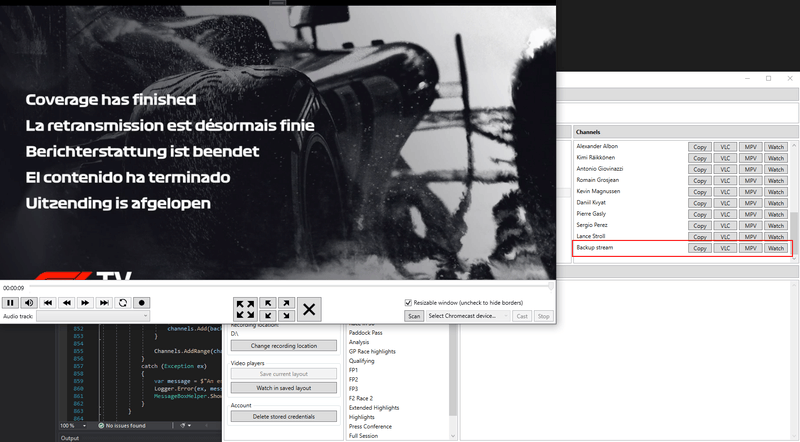800x442 pixels.
Task: Open Pierre Gasly in VLC
Action: pyautogui.click(x=725, y=214)
